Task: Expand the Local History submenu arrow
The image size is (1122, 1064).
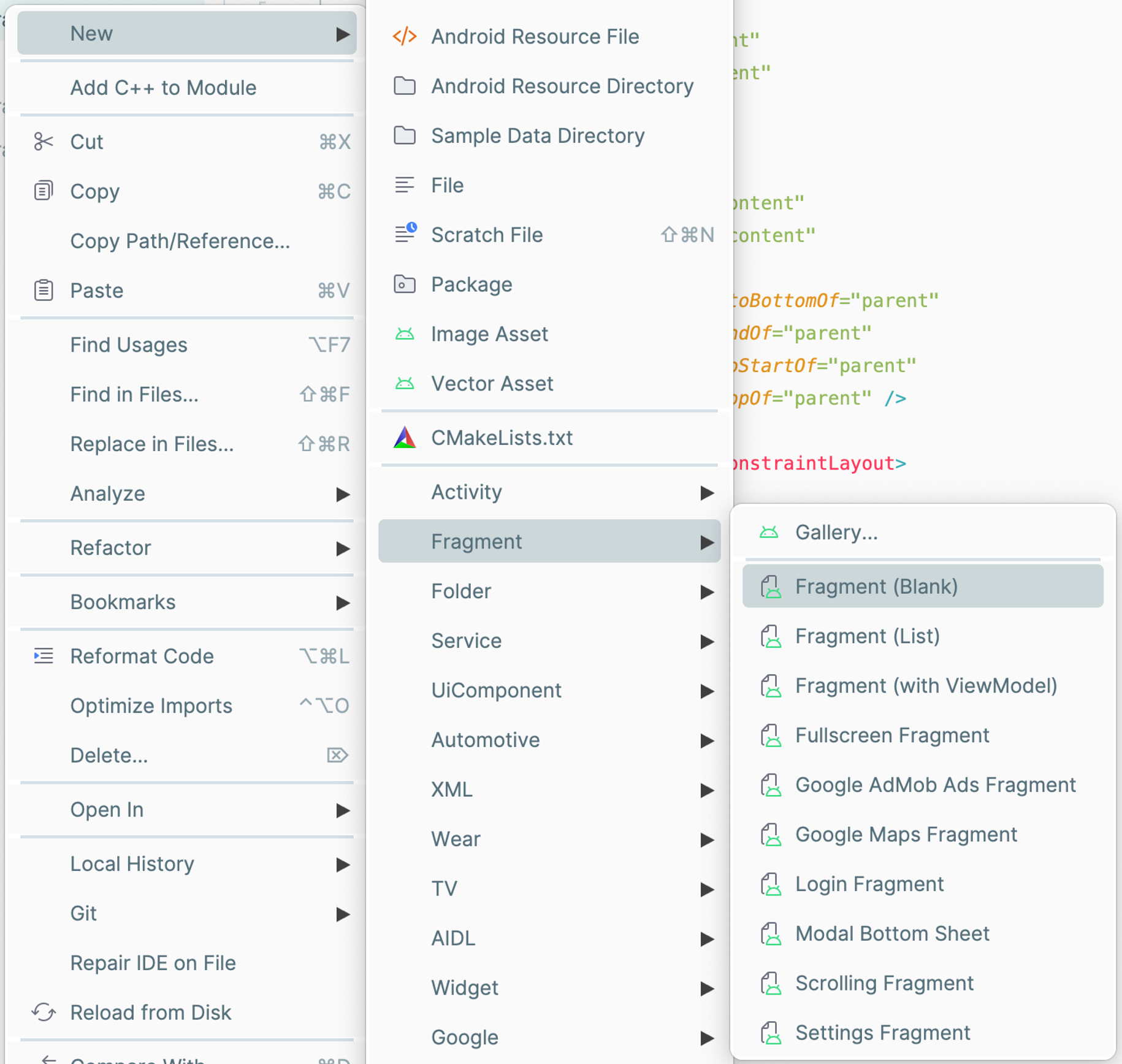Action: [343, 865]
